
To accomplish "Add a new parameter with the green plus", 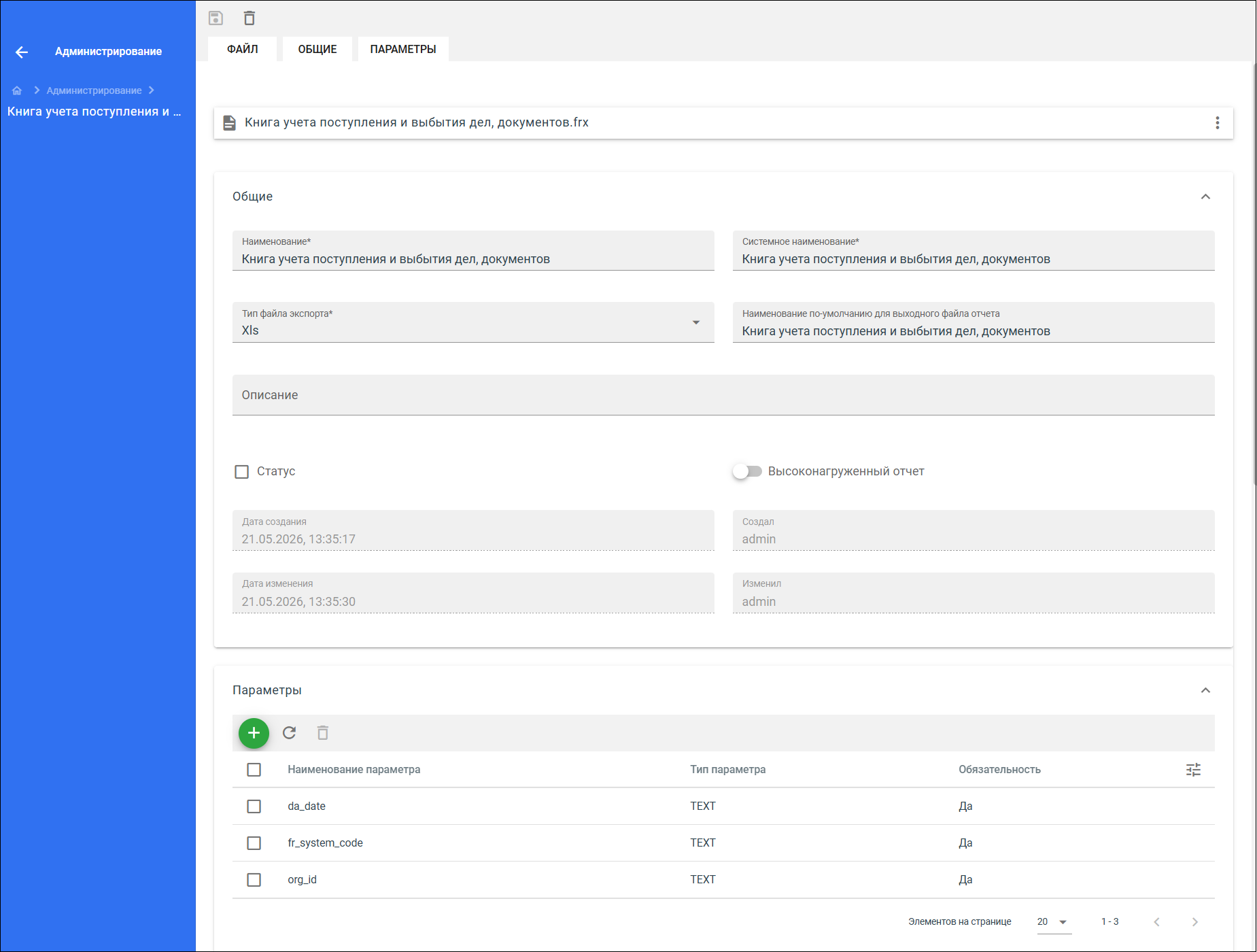I will coord(254,733).
